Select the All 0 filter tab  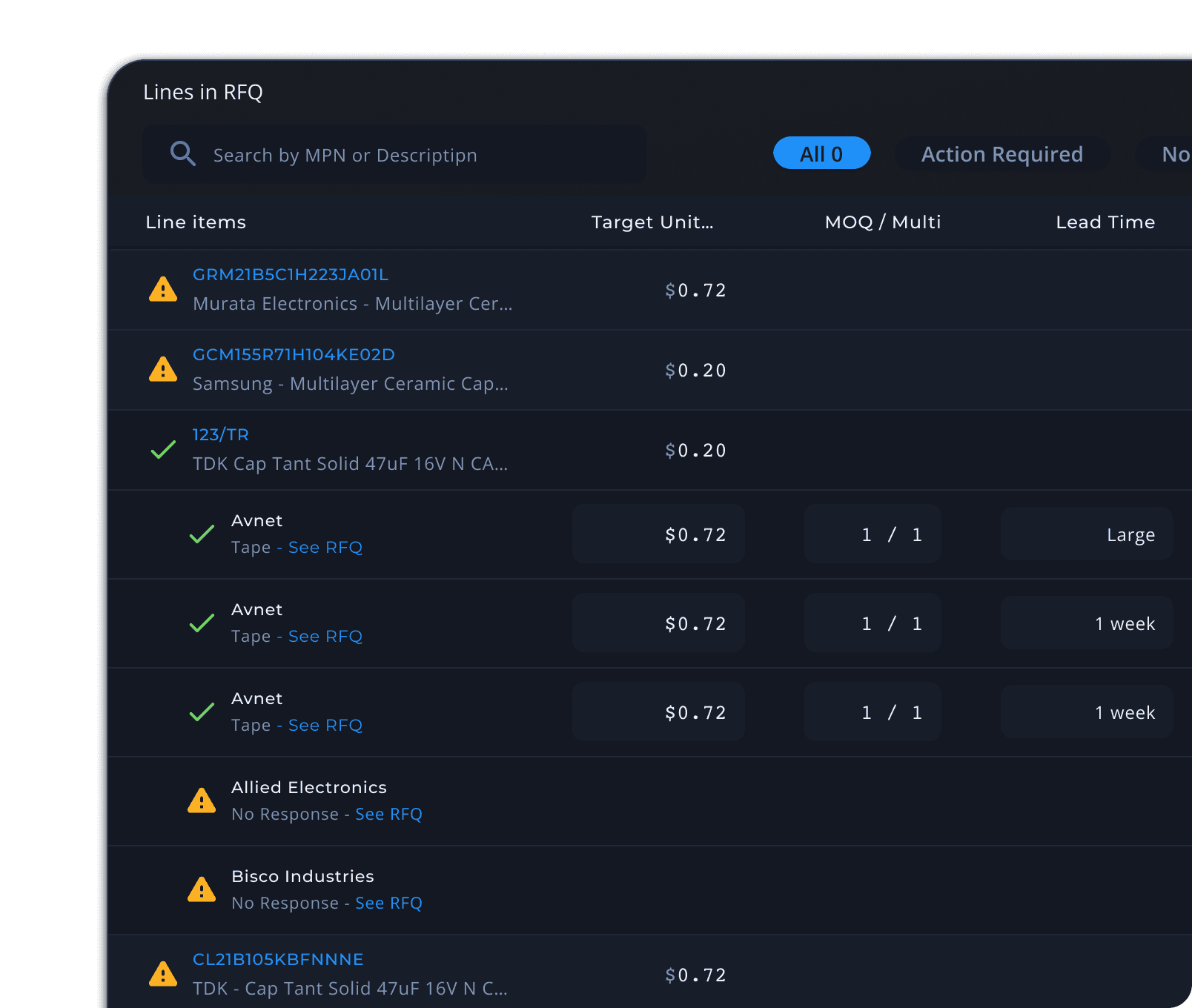coord(821,153)
